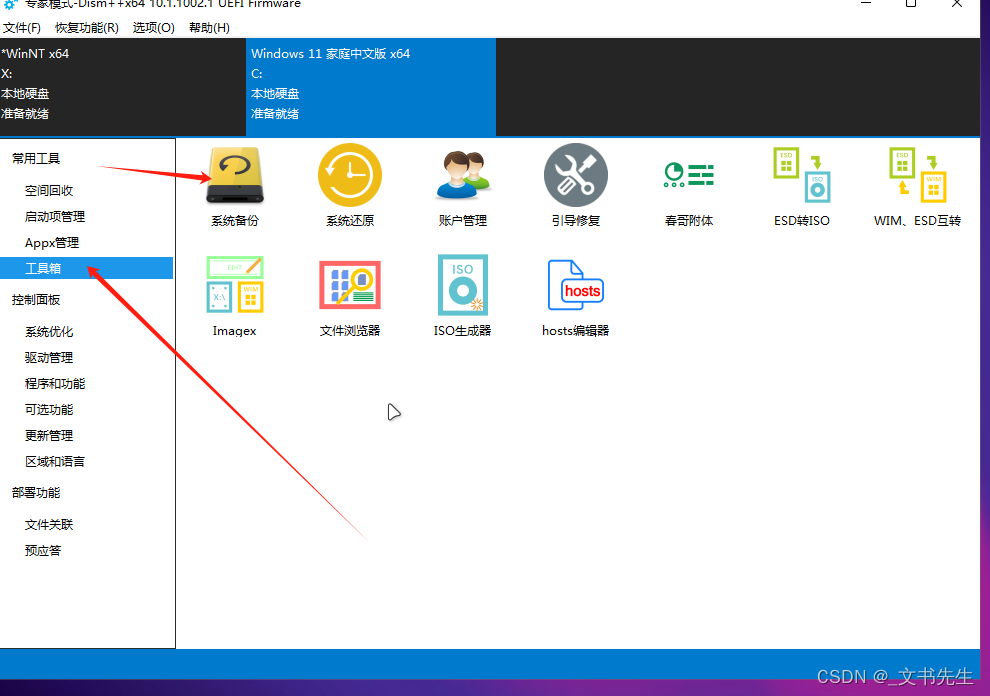Go to 空间回收 space cleanup

coord(49,191)
